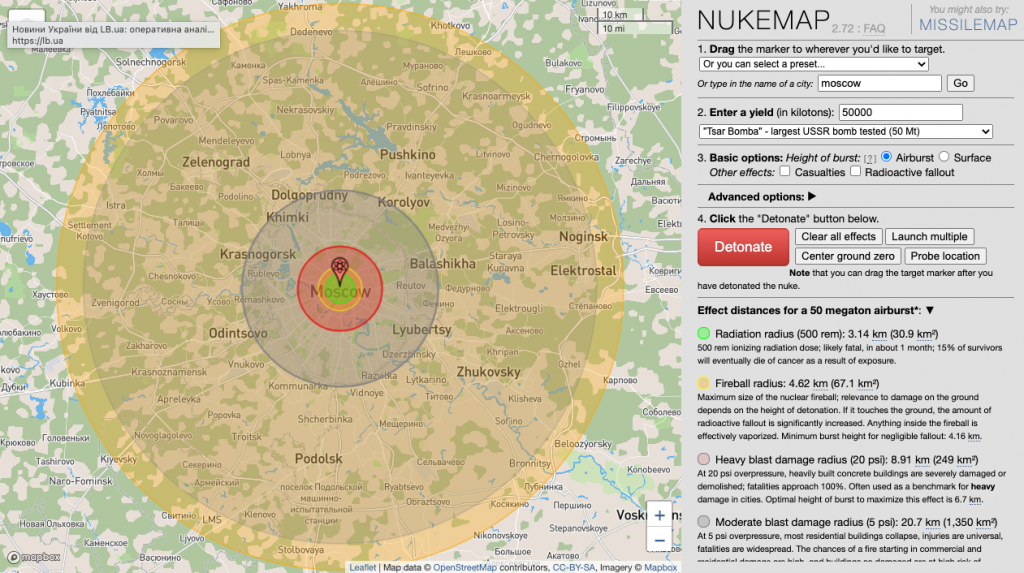Click the Lyubertsy label on the map
Viewport: 1024px width, 573px height.
coord(421,330)
